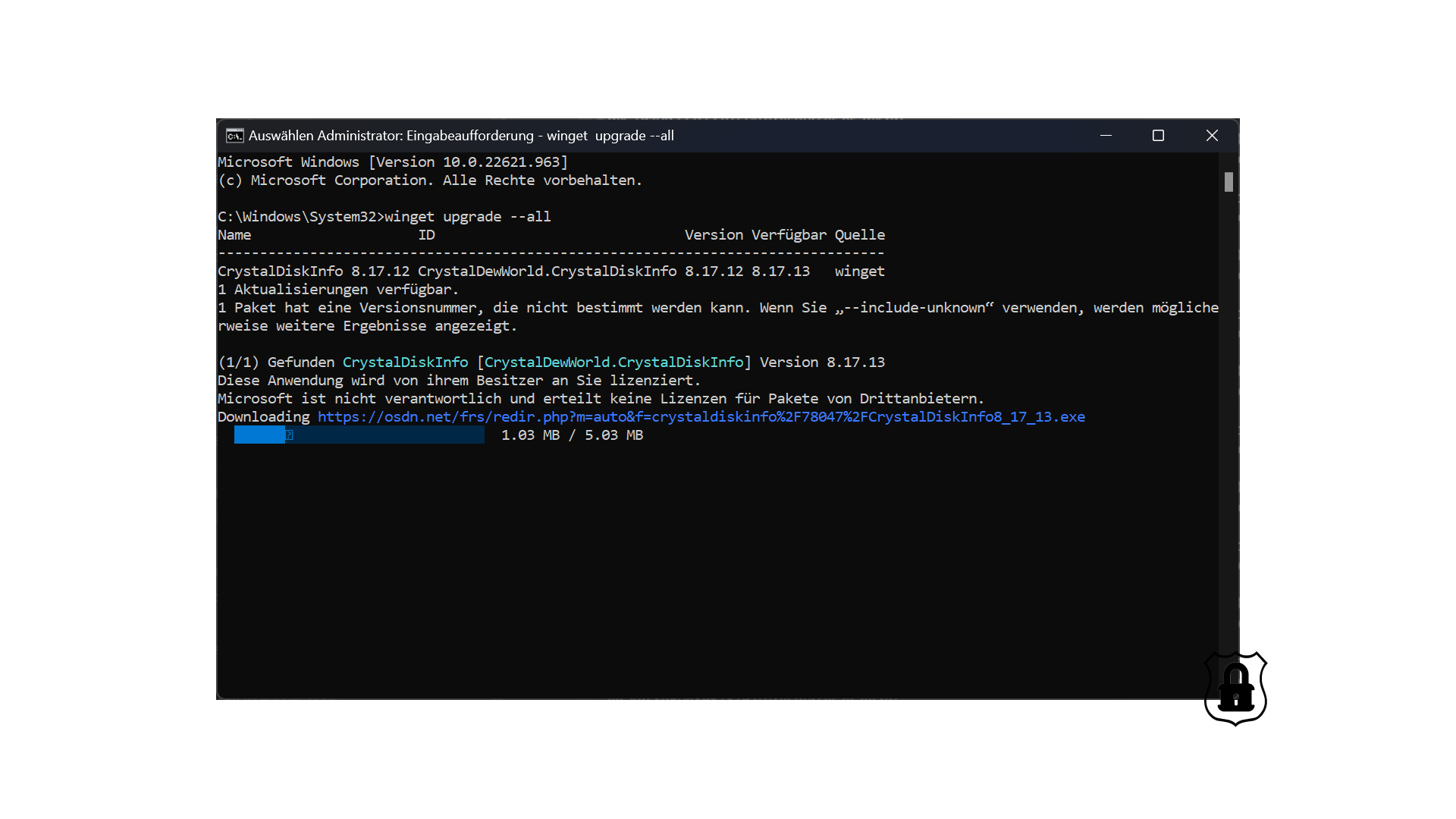Click the 'Version' column header
Image resolution: width=1456 pixels, height=819 pixels.
(x=714, y=235)
